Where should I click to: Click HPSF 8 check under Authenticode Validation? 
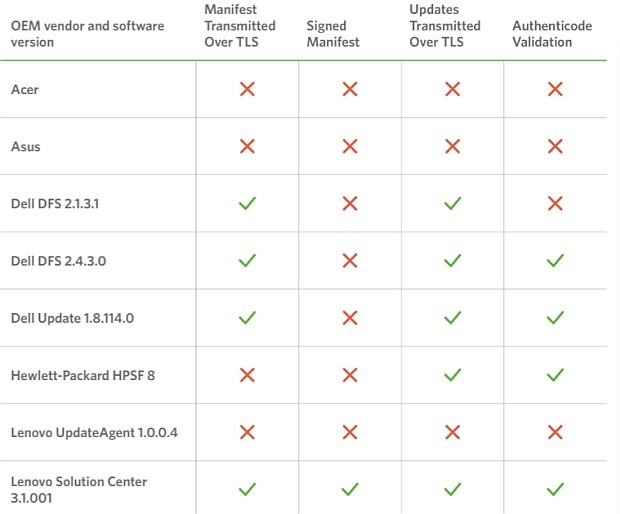[556, 375]
